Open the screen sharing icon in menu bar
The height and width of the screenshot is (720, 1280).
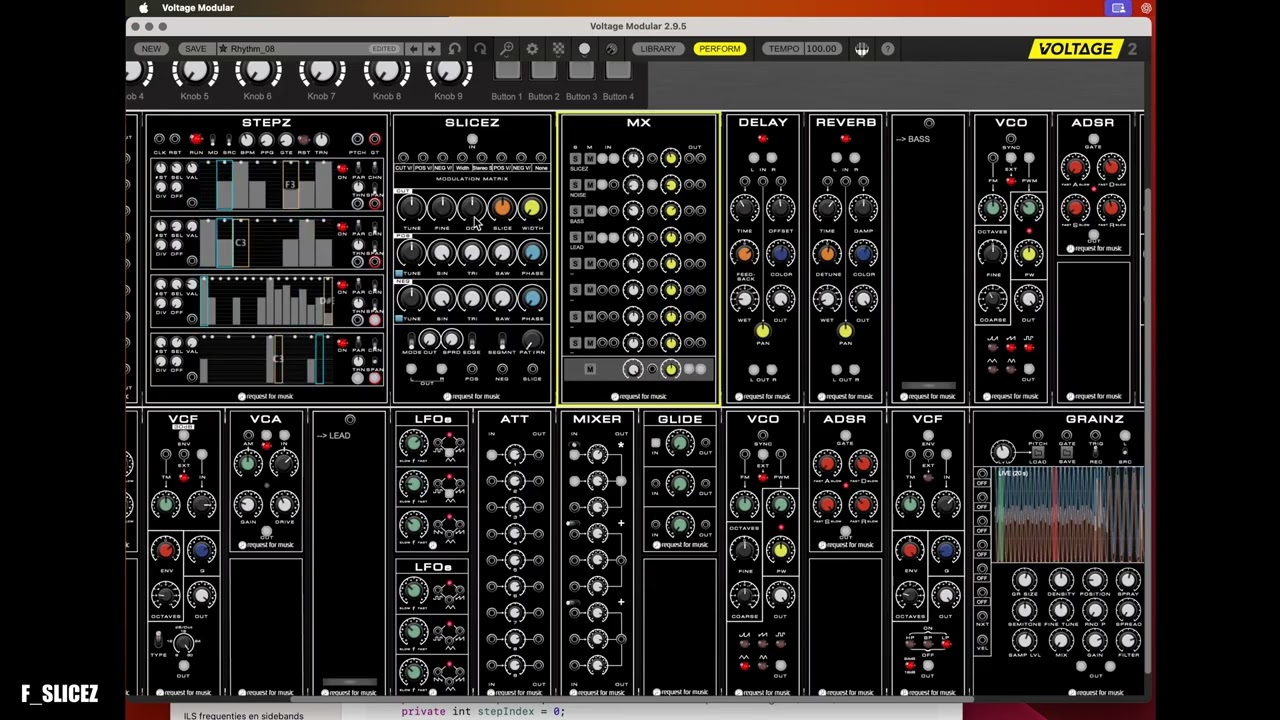click(1118, 8)
